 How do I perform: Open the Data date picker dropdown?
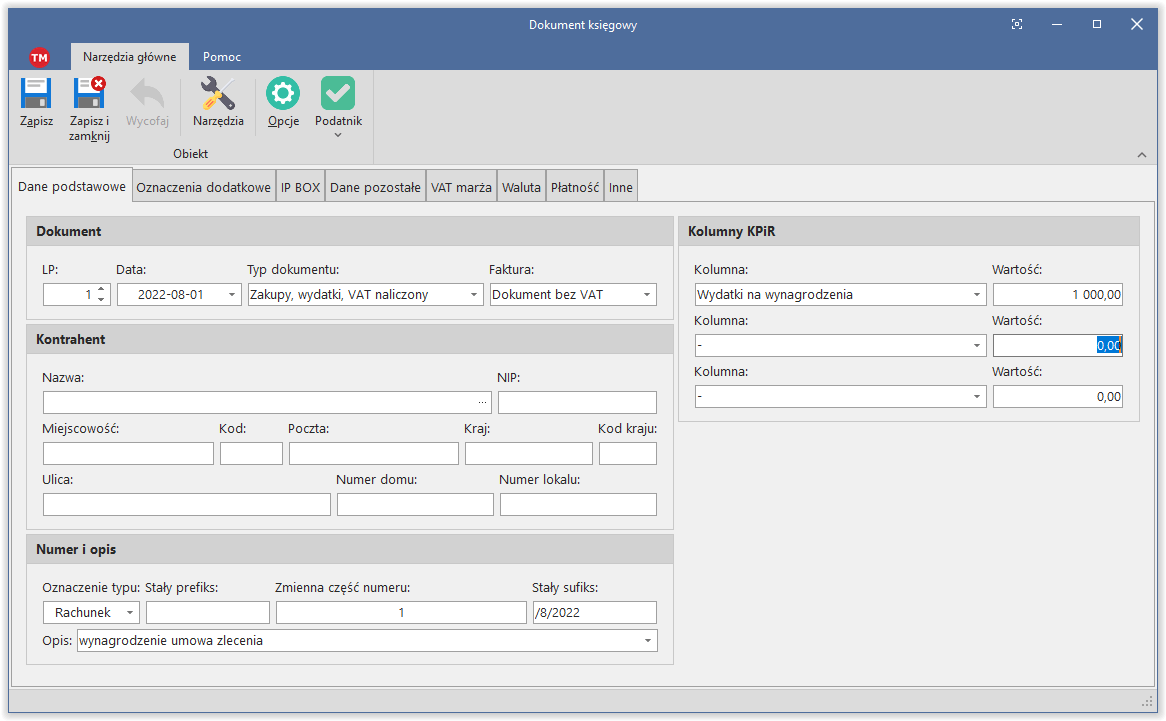point(232,295)
